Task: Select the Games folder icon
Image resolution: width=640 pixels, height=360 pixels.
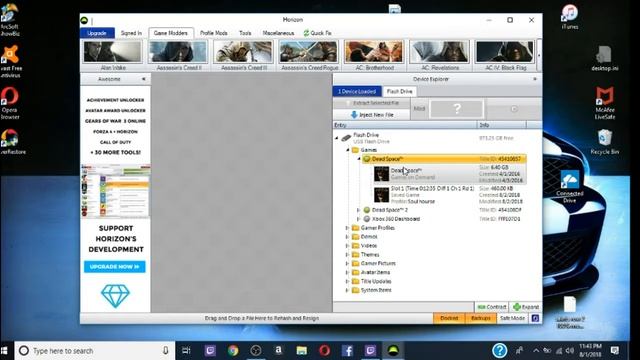Action: click(356, 150)
